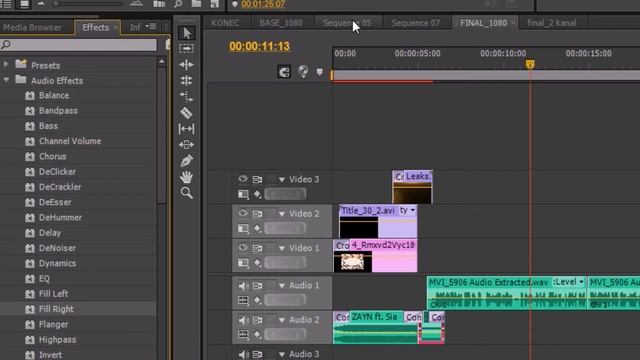Toggle Audio 1 sync lock
This screenshot has height=360, width=640.
(x=258, y=286)
